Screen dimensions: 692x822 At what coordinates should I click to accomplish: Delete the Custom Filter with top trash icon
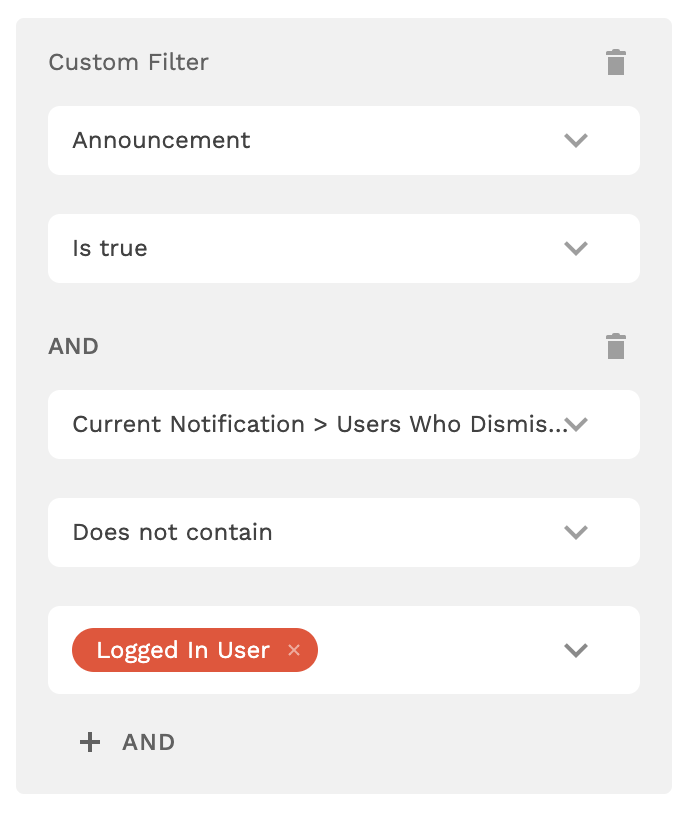pyautogui.click(x=616, y=63)
